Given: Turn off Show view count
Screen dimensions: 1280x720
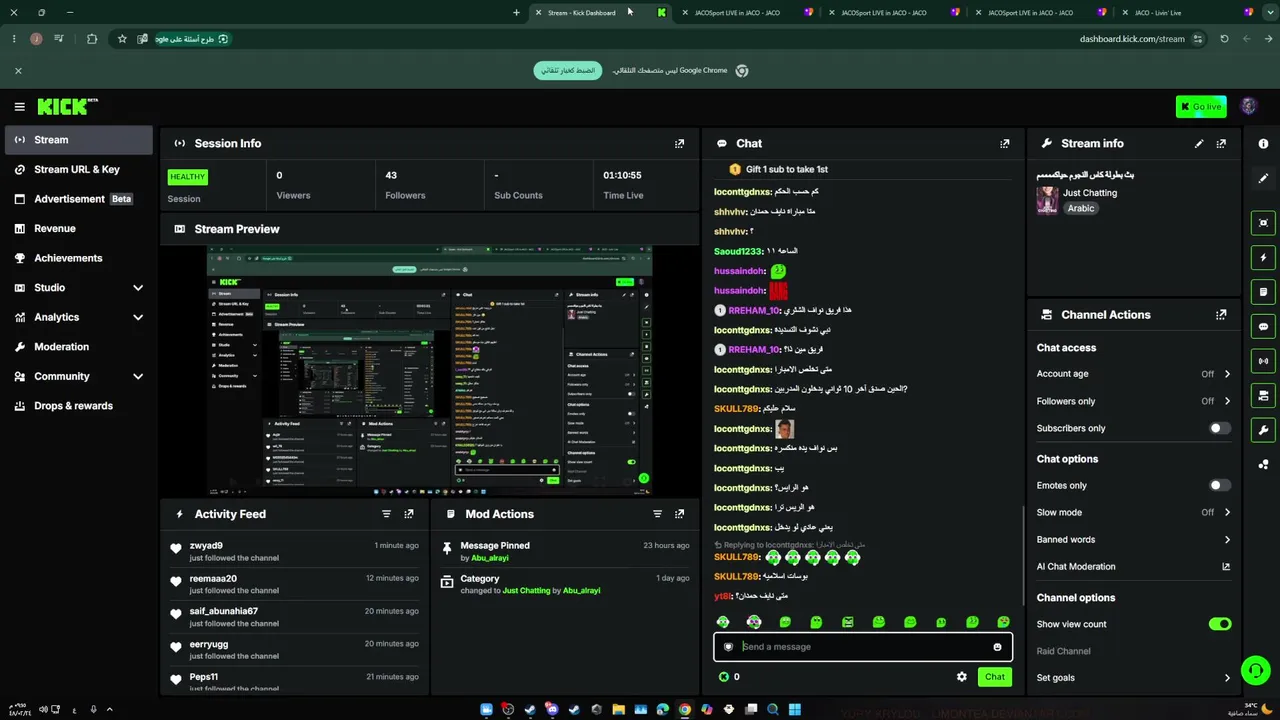Looking at the screenshot, I should click(1219, 624).
